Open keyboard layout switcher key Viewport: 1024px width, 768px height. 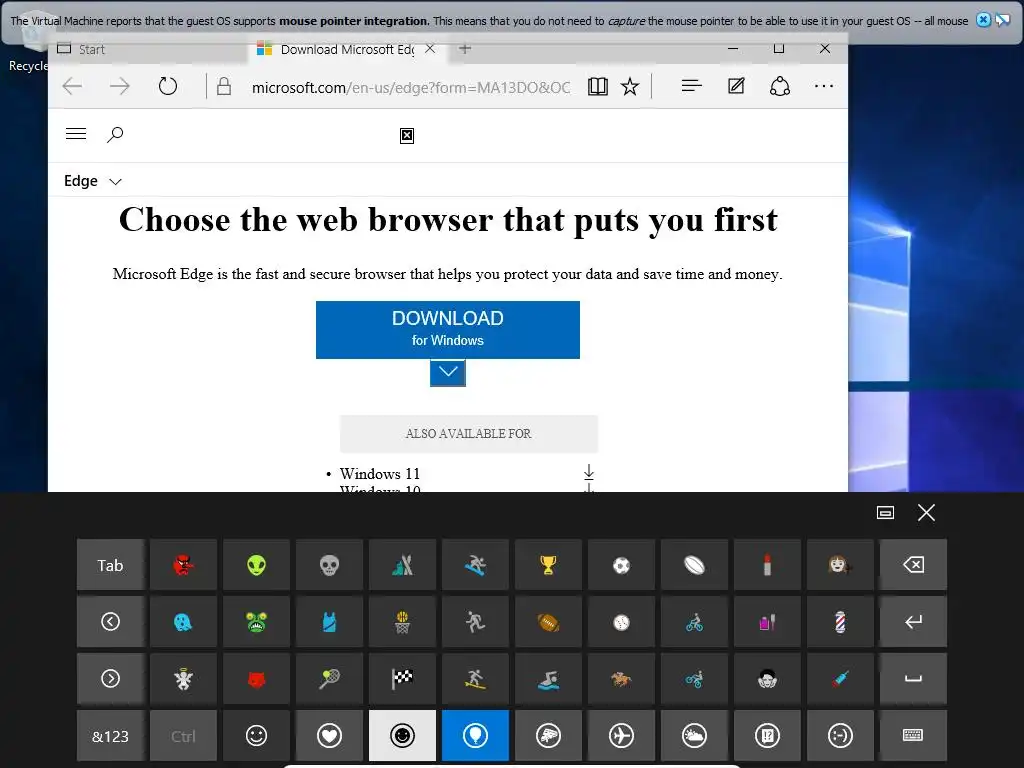click(914, 736)
